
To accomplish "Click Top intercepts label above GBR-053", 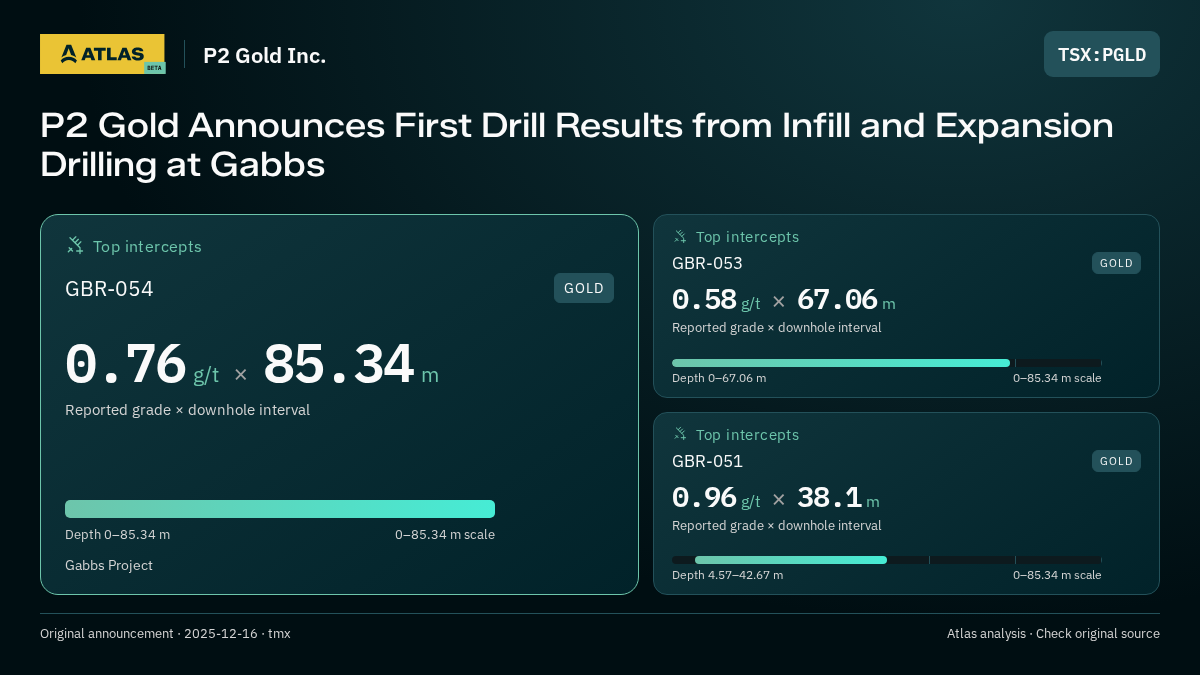I will pyautogui.click(x=747, y=237).
